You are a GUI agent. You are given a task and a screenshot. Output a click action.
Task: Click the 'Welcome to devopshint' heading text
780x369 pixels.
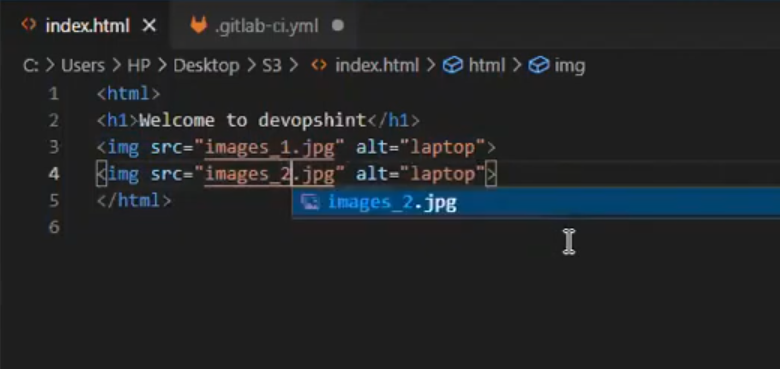click(x=253, y=120)
